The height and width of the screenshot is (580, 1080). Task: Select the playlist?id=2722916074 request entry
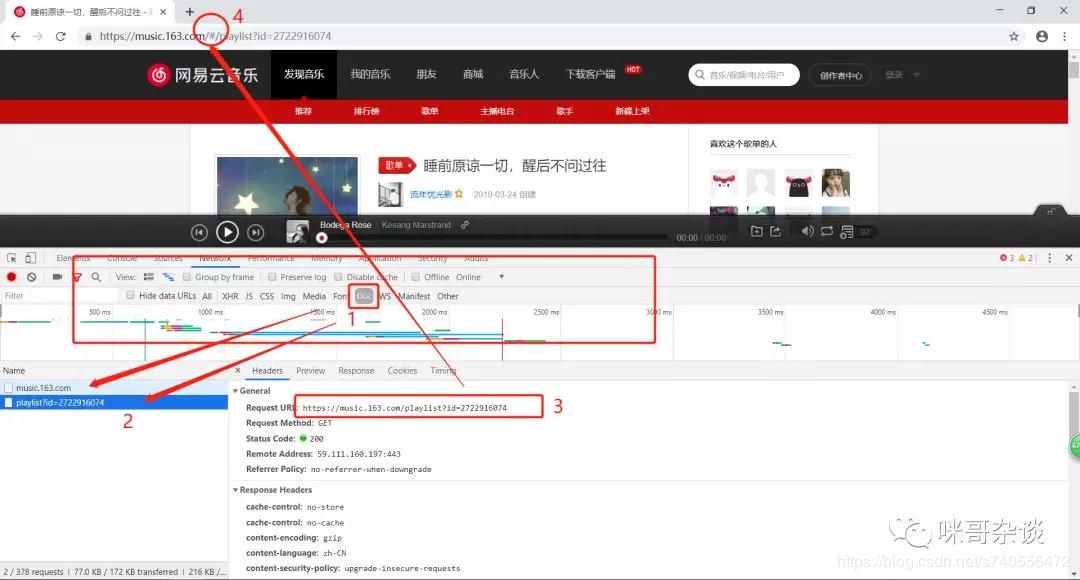pos(60,402)
